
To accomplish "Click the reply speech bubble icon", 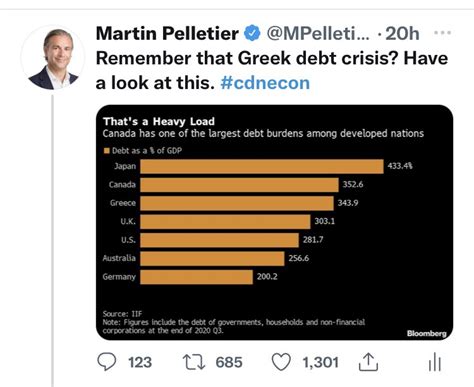I will coord(107,362).
